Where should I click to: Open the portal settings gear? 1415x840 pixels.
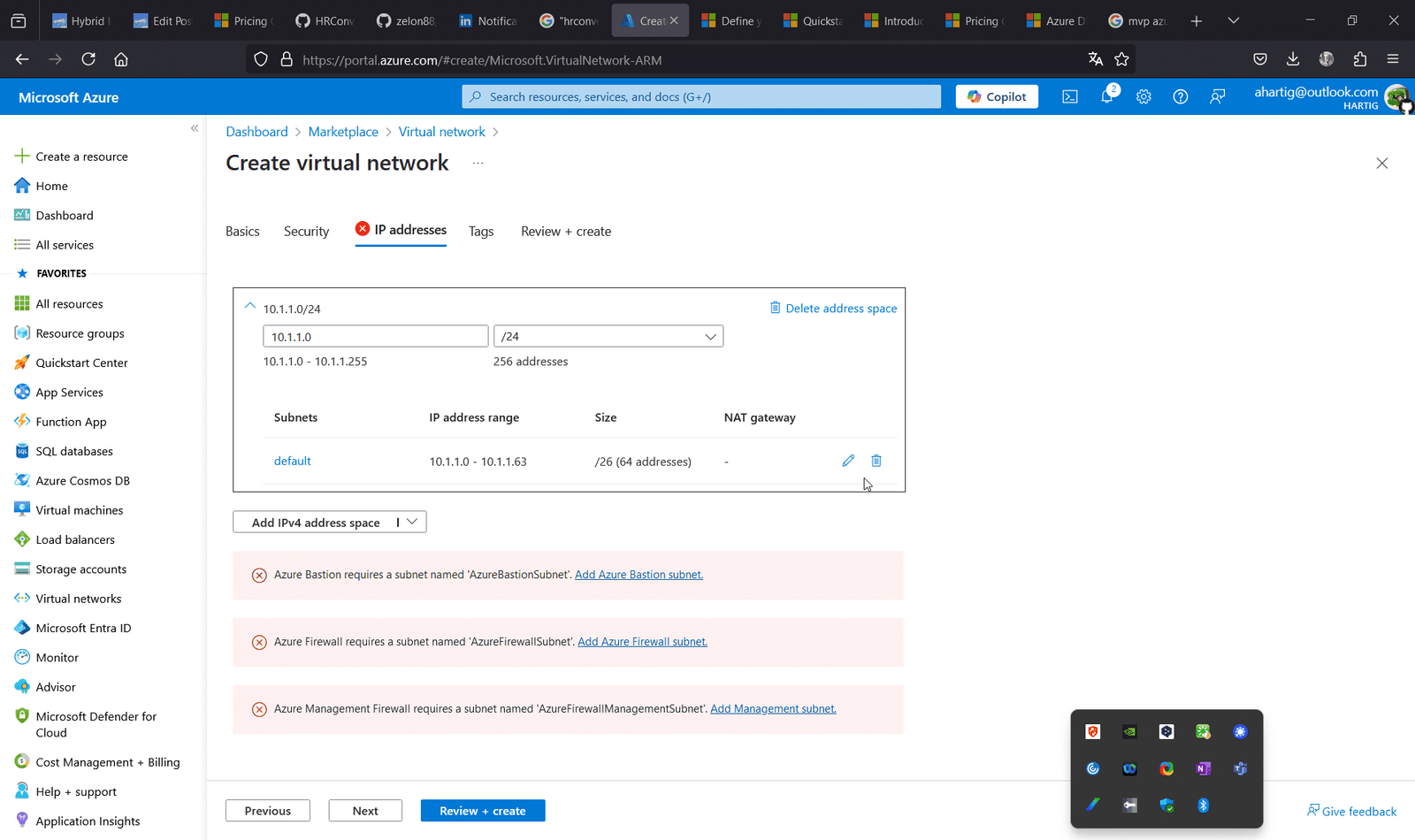1143,96
